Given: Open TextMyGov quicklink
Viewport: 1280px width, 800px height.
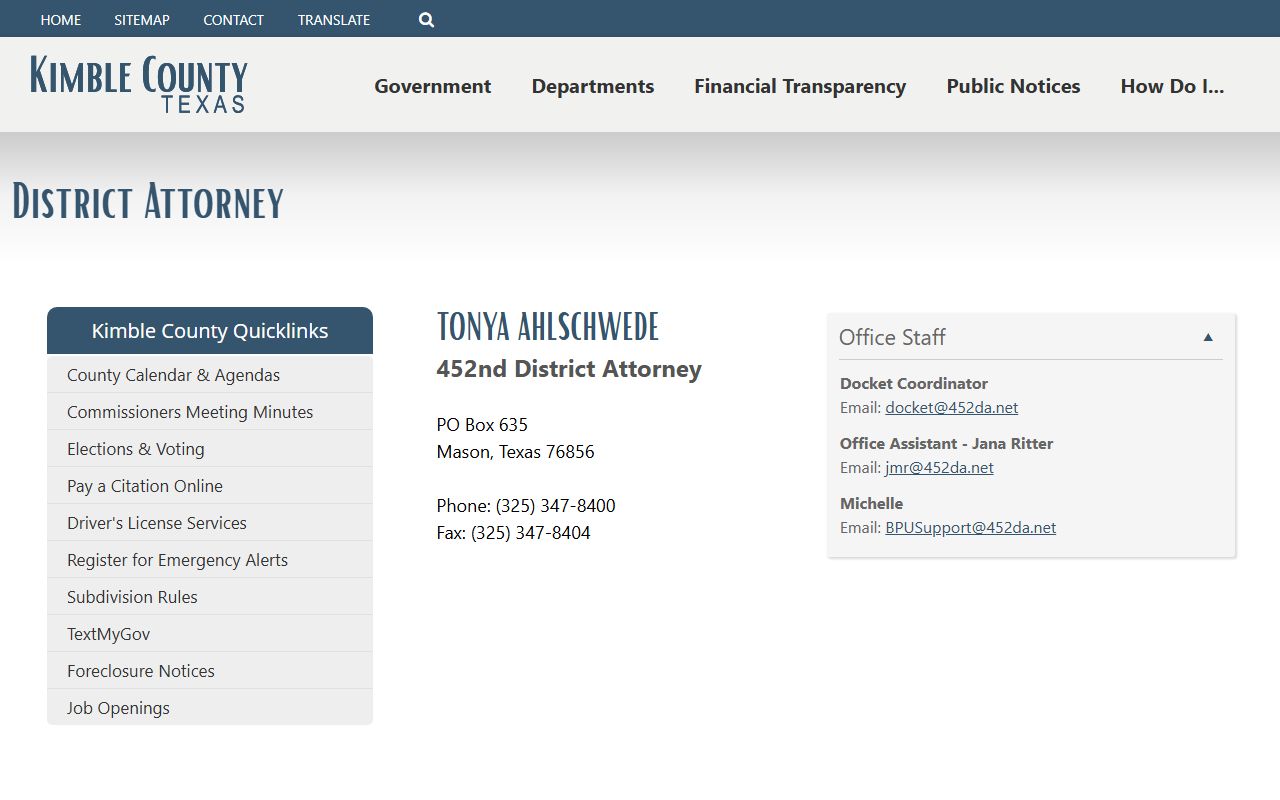Looking at the screenshot, I should 210,634.
